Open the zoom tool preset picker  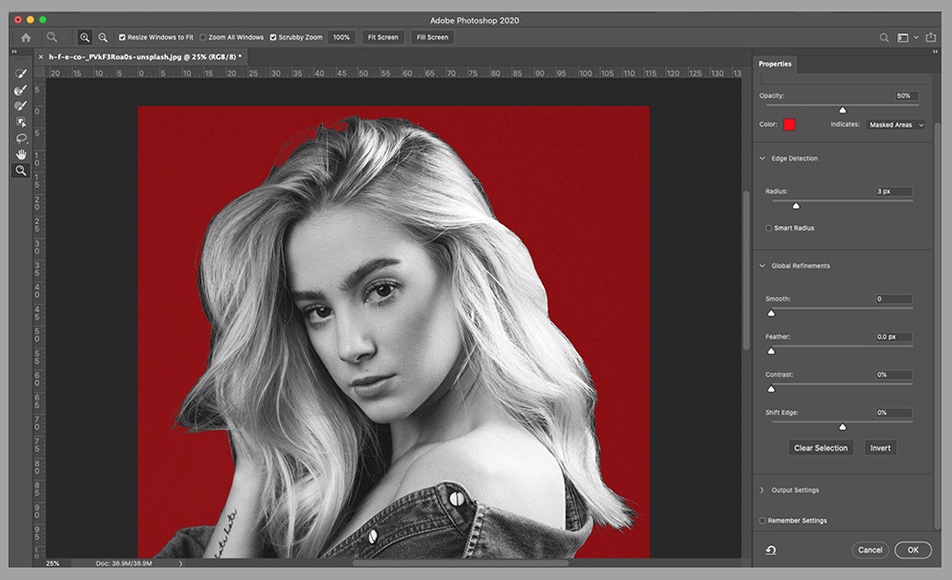click(55, 38)
